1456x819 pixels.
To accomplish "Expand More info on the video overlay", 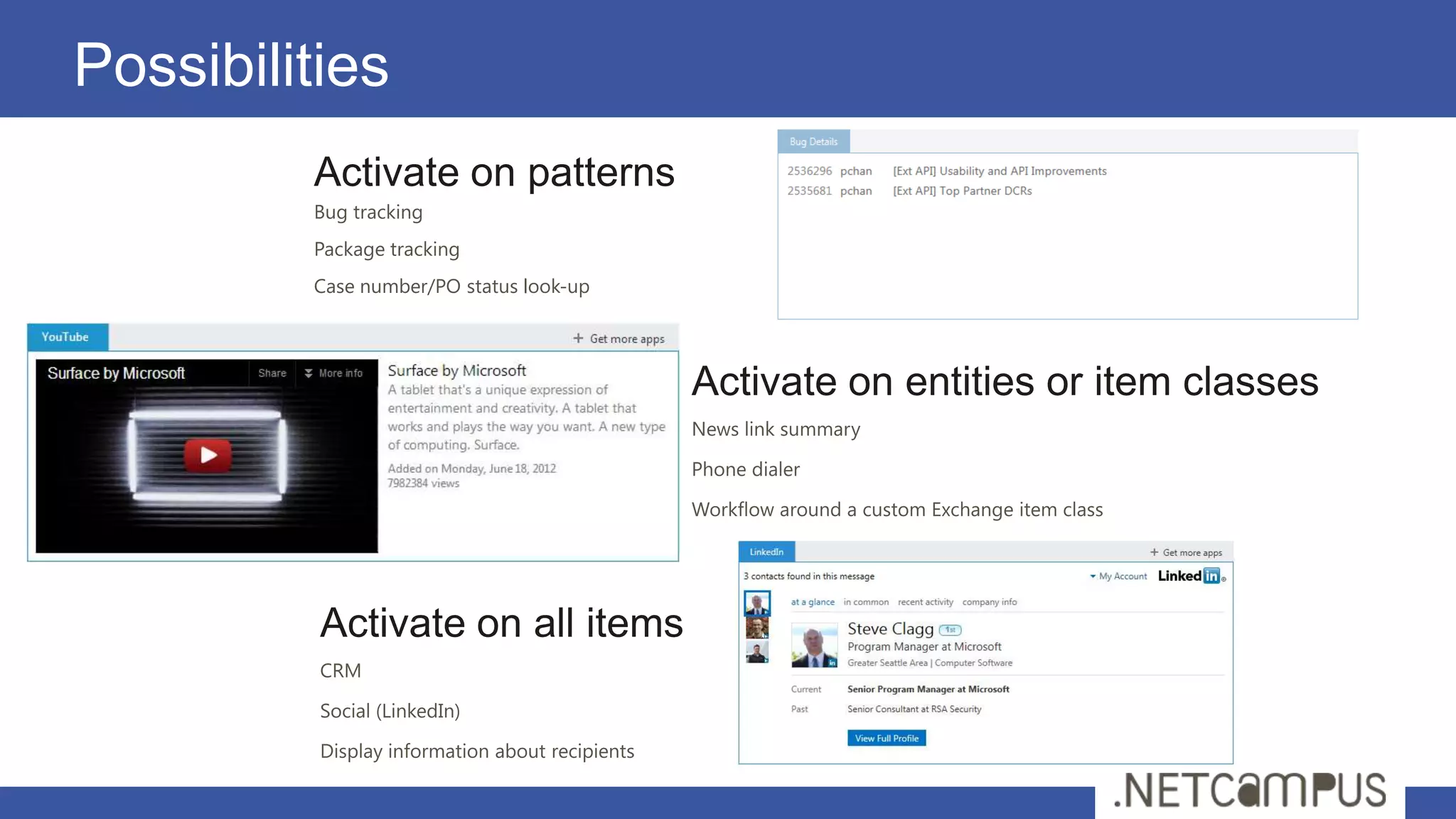I will [x=333, y=373].
